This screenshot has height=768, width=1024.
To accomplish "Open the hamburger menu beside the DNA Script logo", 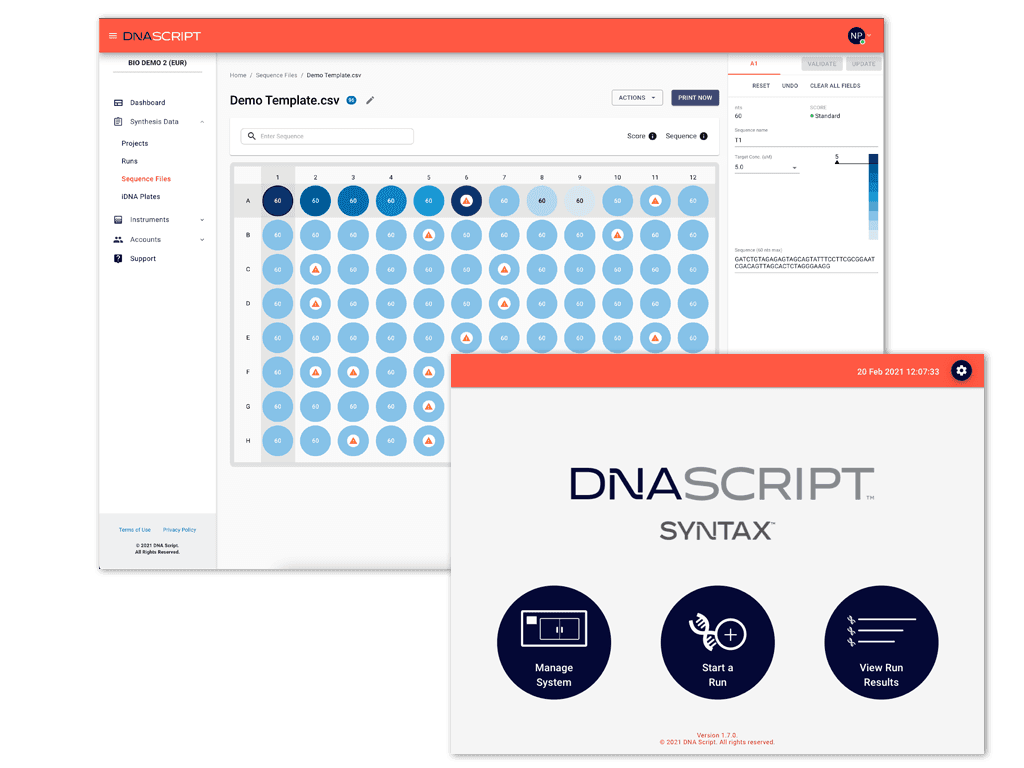I will (113, 36).
